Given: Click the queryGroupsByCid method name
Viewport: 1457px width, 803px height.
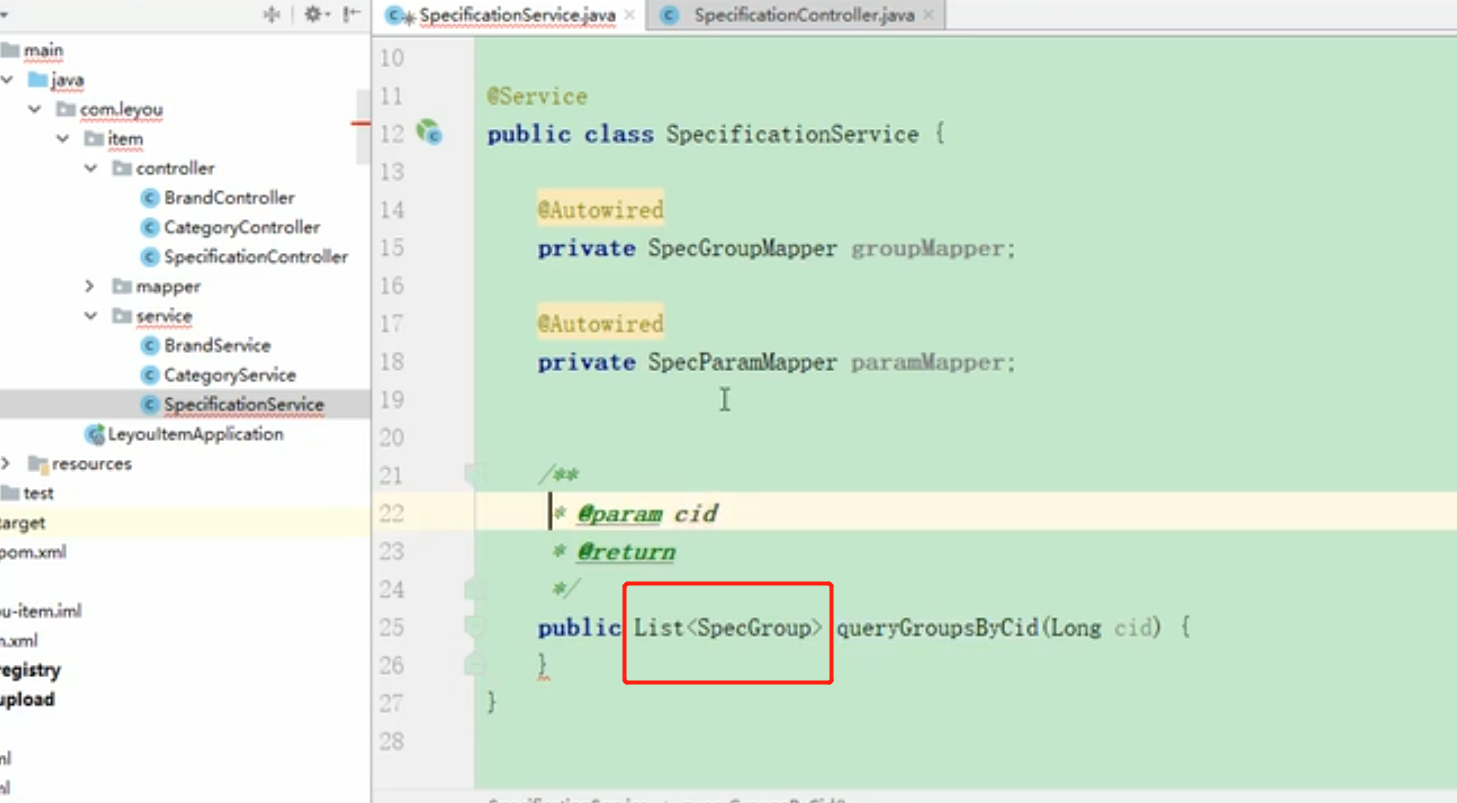Looking at the screenshot, I should (937, 628).
